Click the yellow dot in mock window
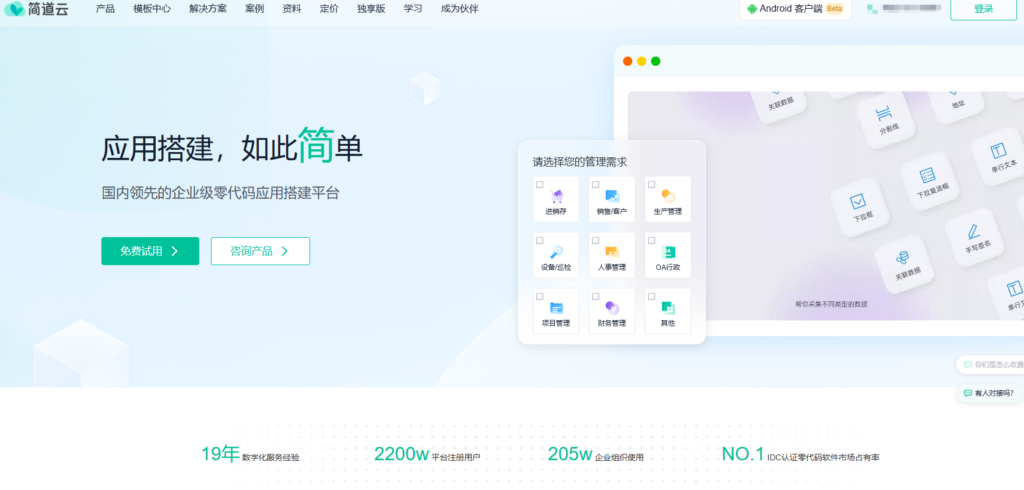This screenshot has width=1024, height=490. click(x=641, y=61)
